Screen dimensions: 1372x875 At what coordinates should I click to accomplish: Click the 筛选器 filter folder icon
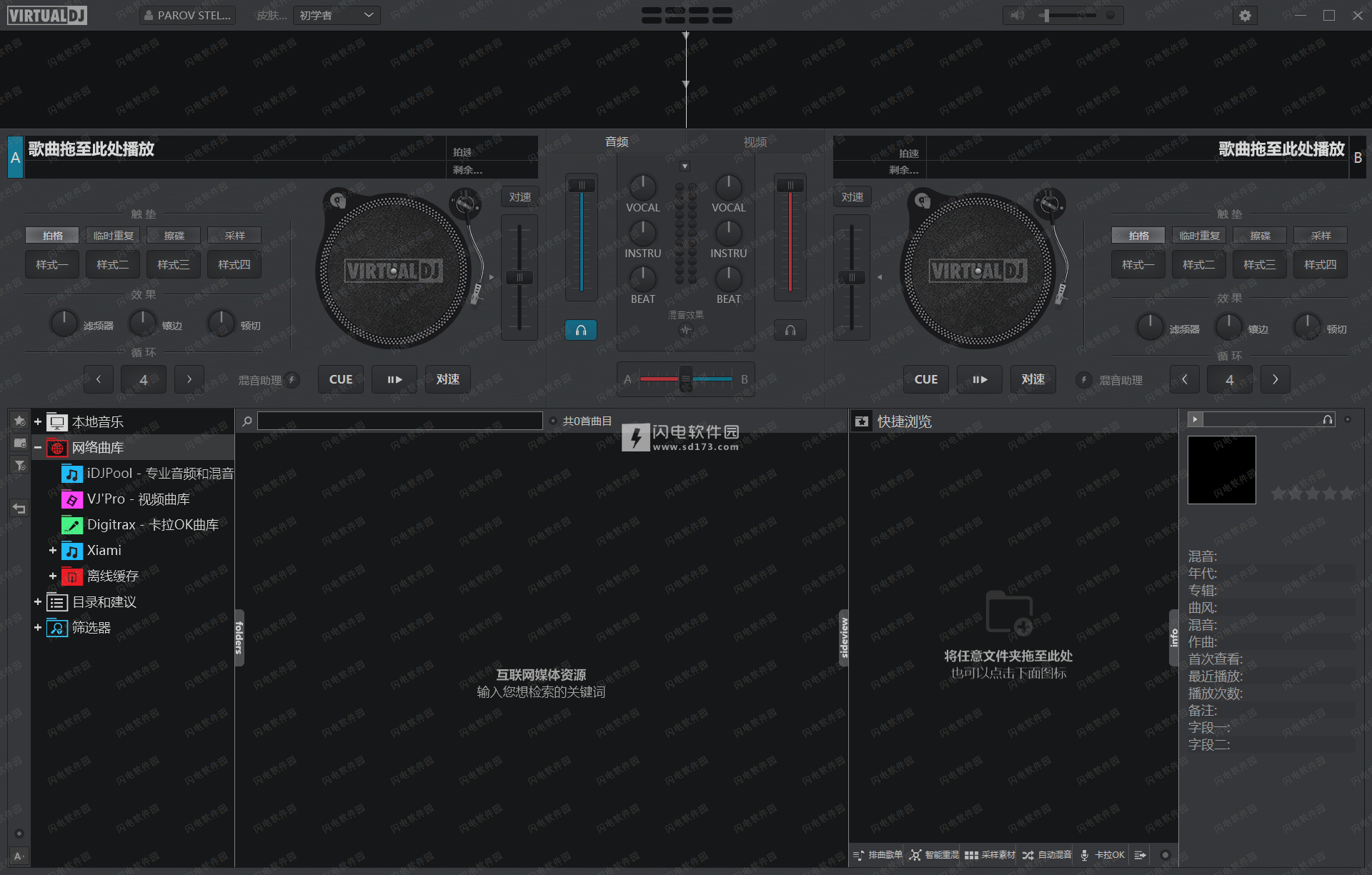(57, 628)
